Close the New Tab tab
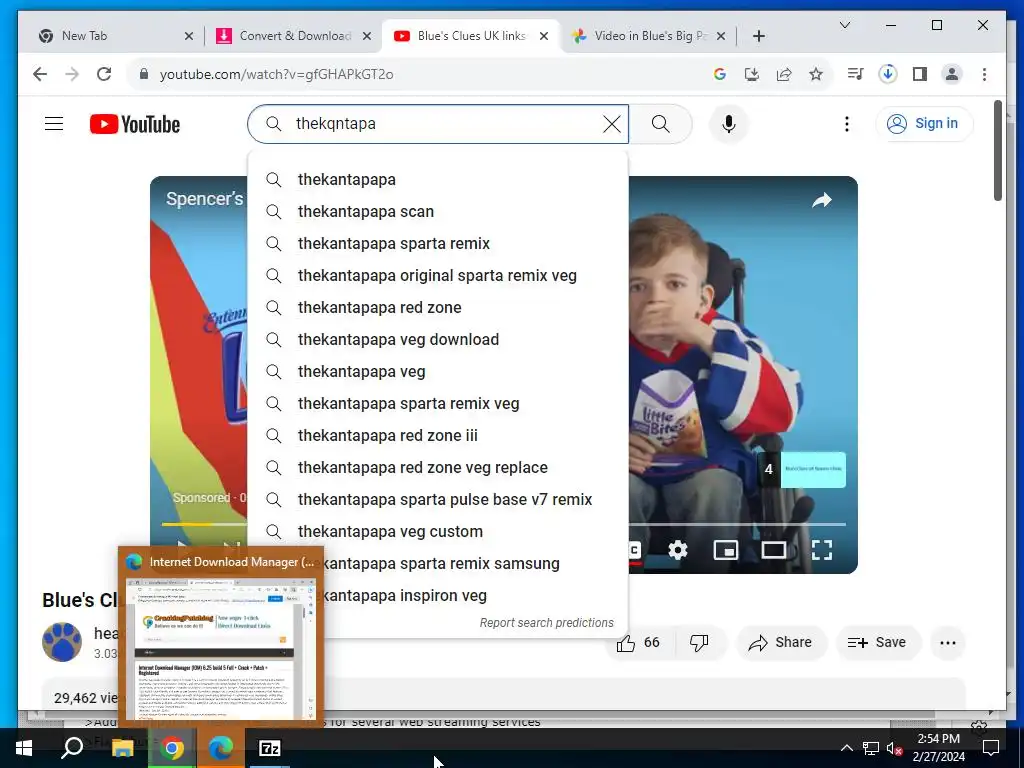1024x768 pixels. pyautogui.click(x=189, y=36)
